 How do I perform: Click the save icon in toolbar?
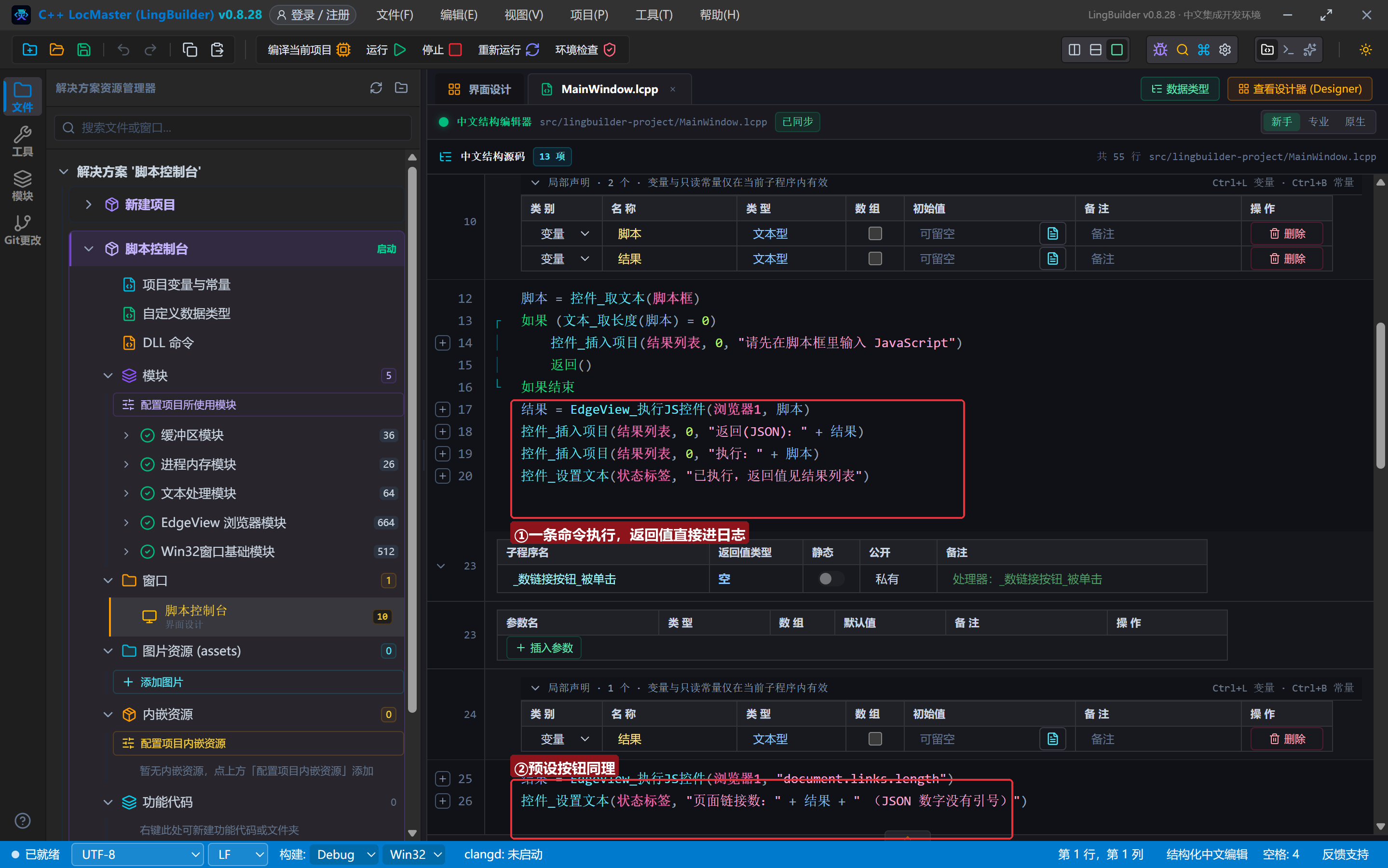(84, 50)
